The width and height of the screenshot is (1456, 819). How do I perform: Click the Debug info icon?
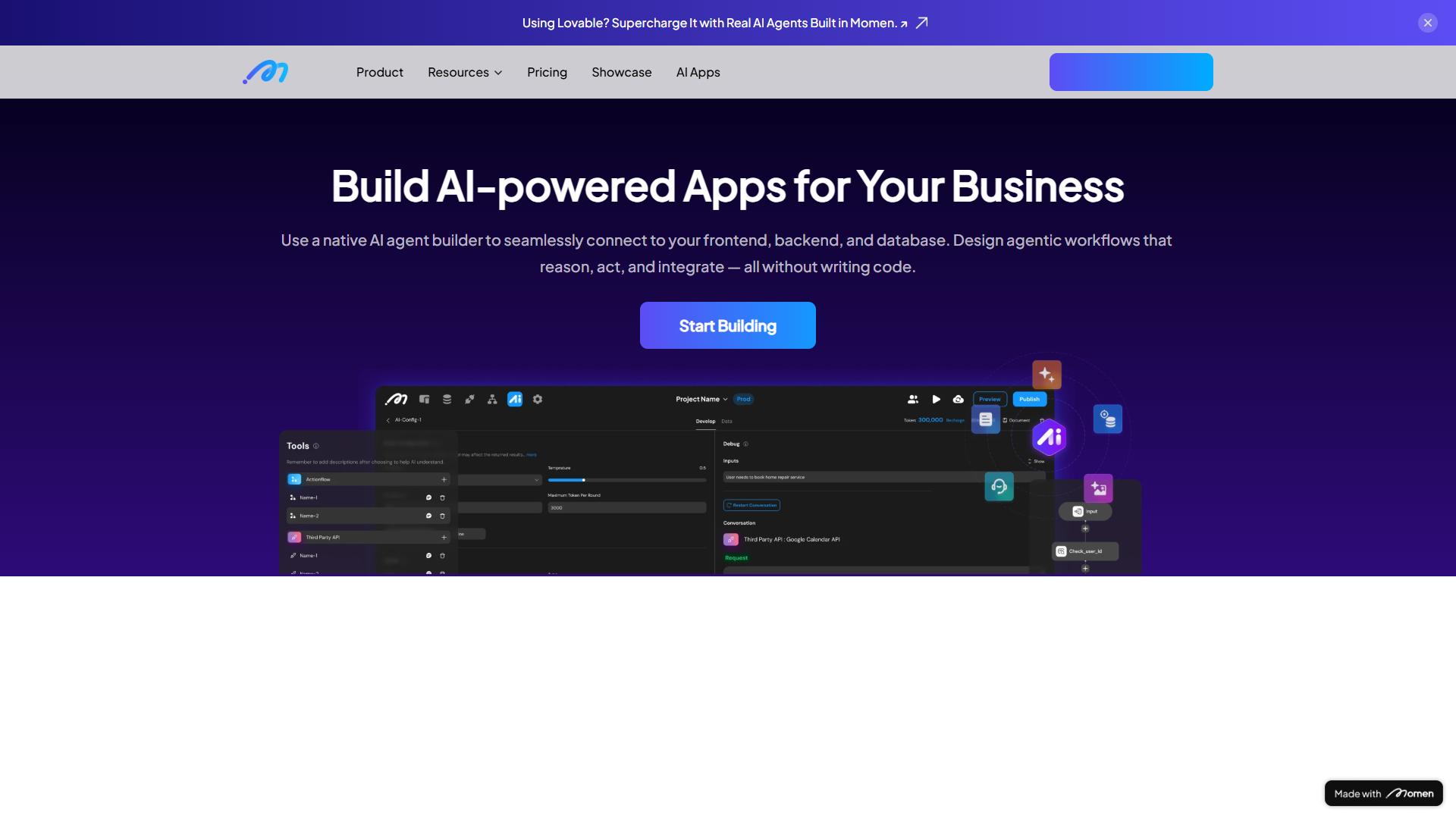pos(745,444)
